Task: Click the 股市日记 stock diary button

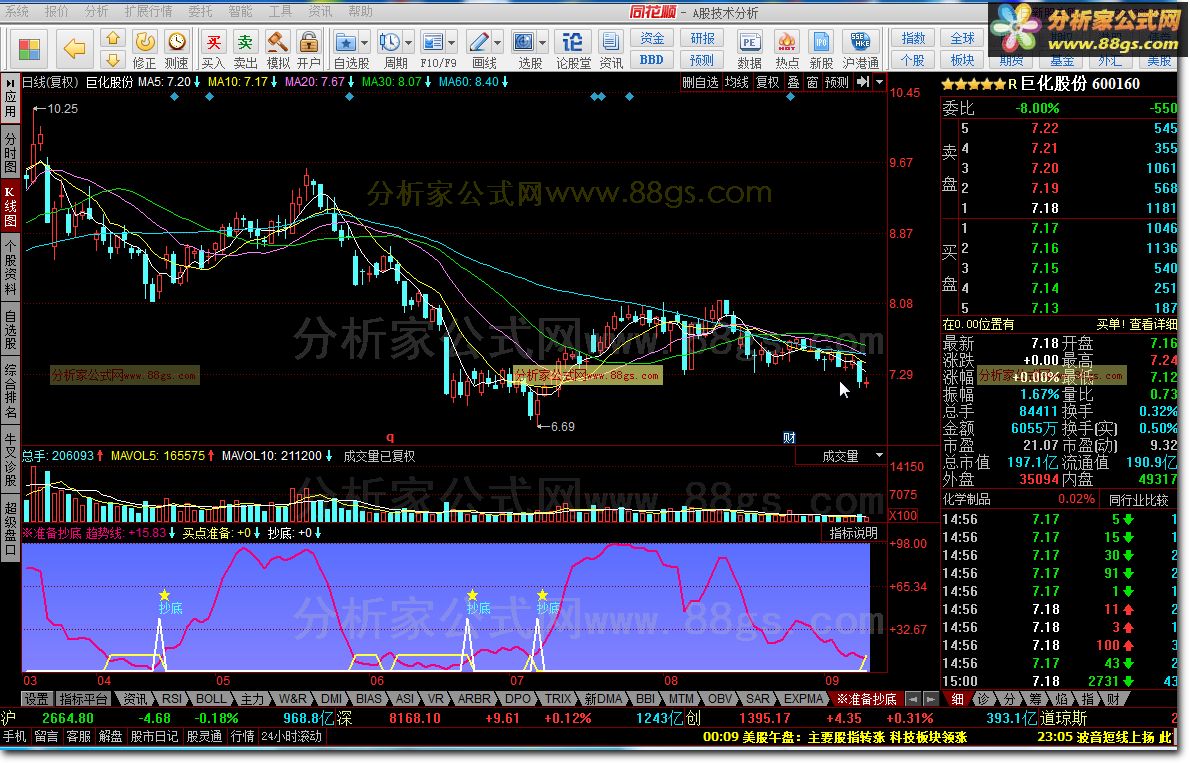Action: click(154, 736)
